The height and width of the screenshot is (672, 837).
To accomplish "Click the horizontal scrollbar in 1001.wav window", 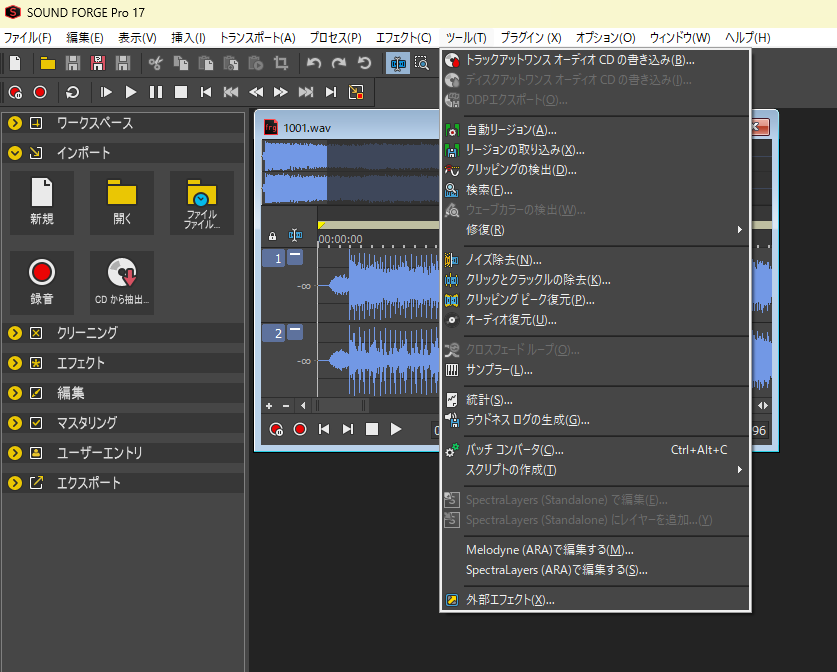I will tap(342, 406).
